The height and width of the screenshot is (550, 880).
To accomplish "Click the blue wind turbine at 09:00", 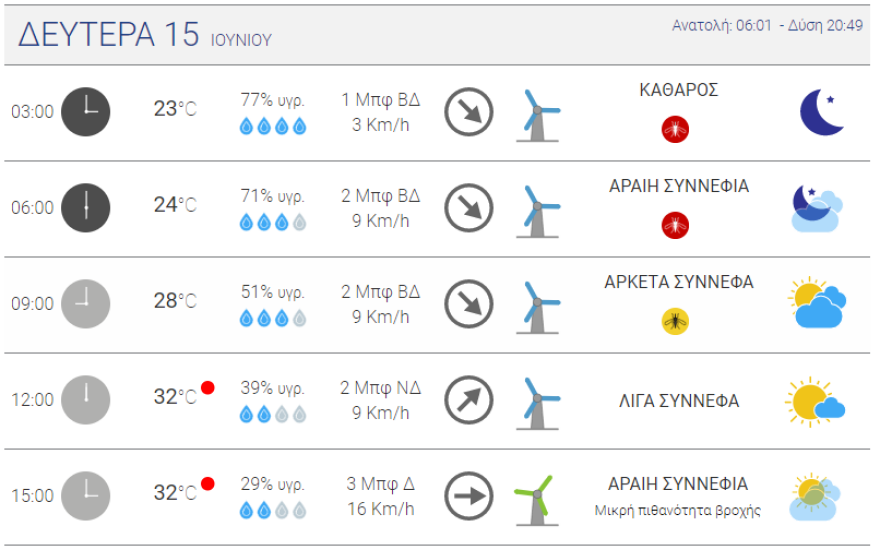I will pos(538,306).
